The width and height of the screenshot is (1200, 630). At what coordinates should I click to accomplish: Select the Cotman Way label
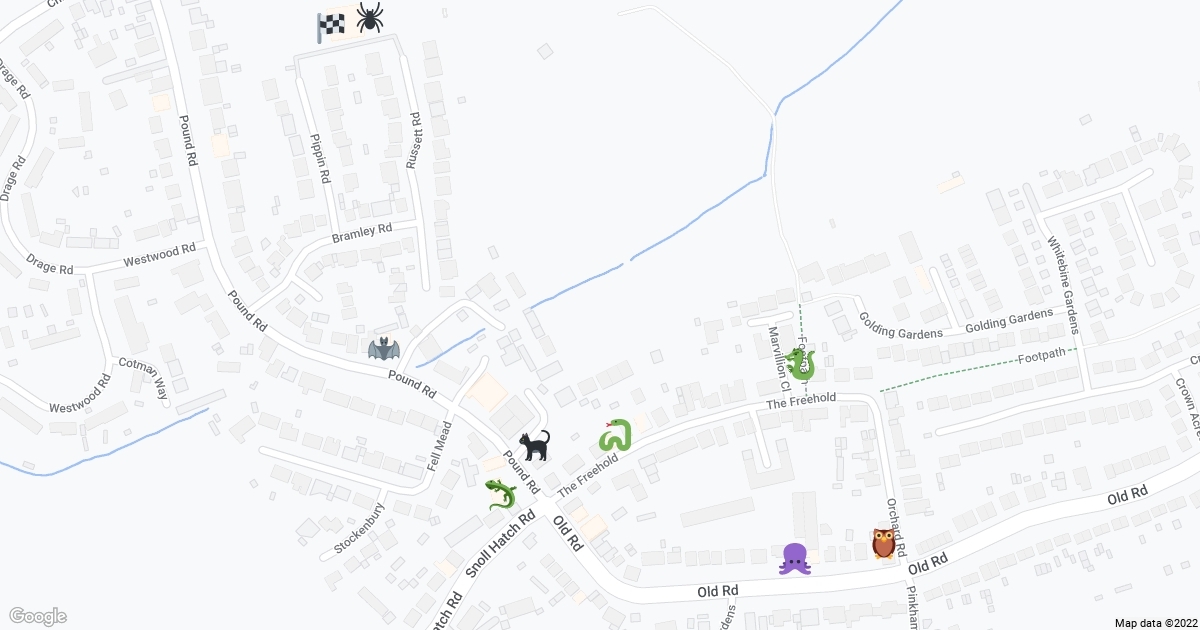[x=142, y=379]
